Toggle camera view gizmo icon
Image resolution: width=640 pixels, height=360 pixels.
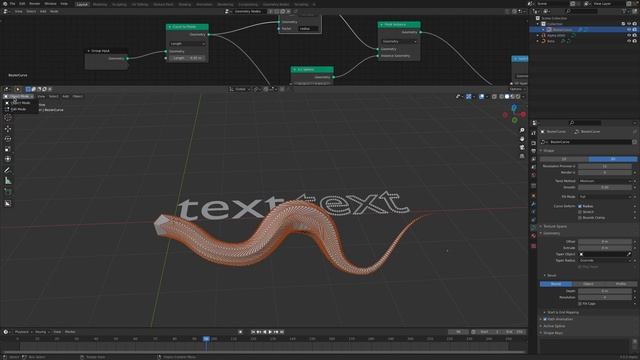pos(522,147)
